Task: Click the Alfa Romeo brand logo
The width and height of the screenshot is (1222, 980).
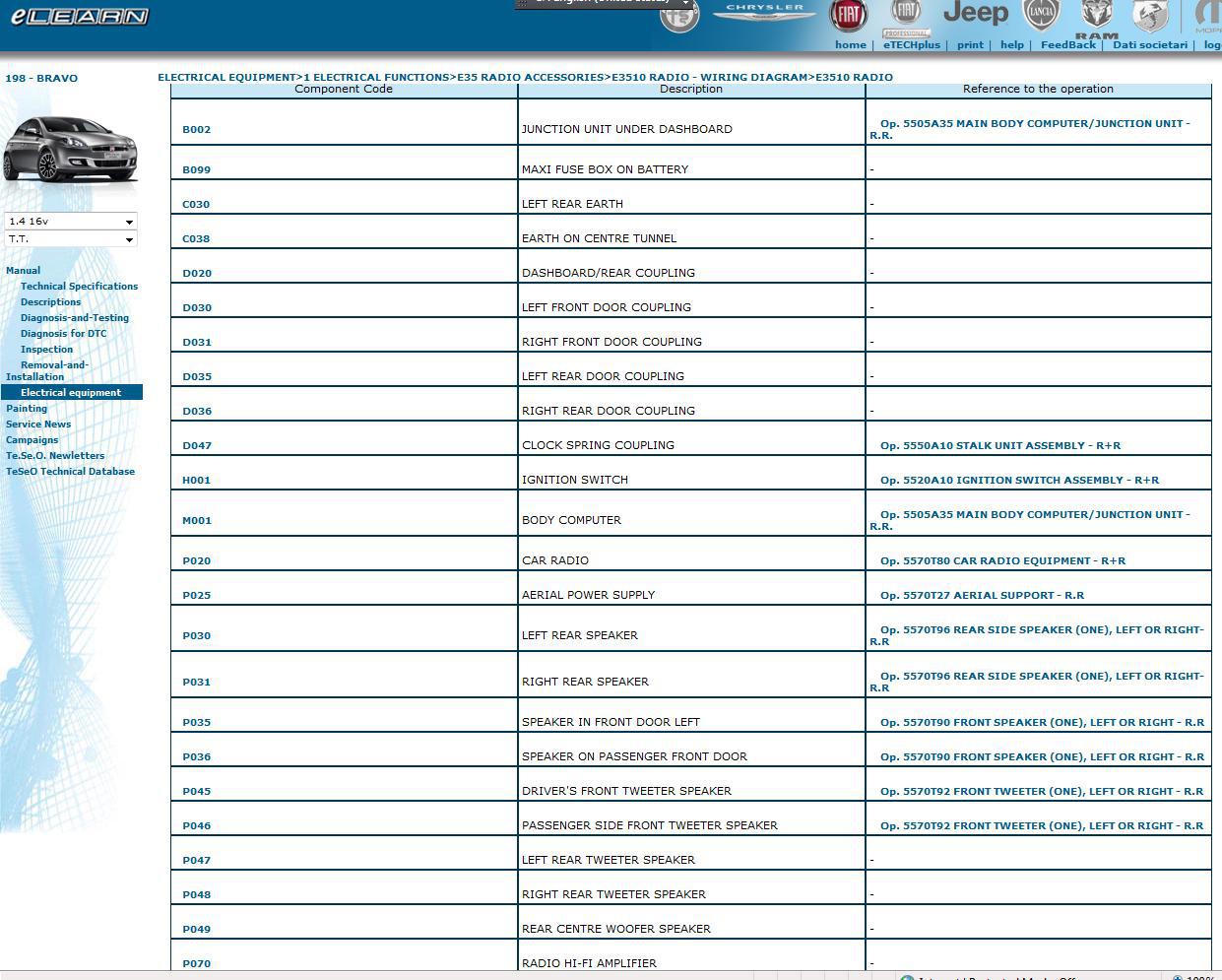Action: coord(678,15)
